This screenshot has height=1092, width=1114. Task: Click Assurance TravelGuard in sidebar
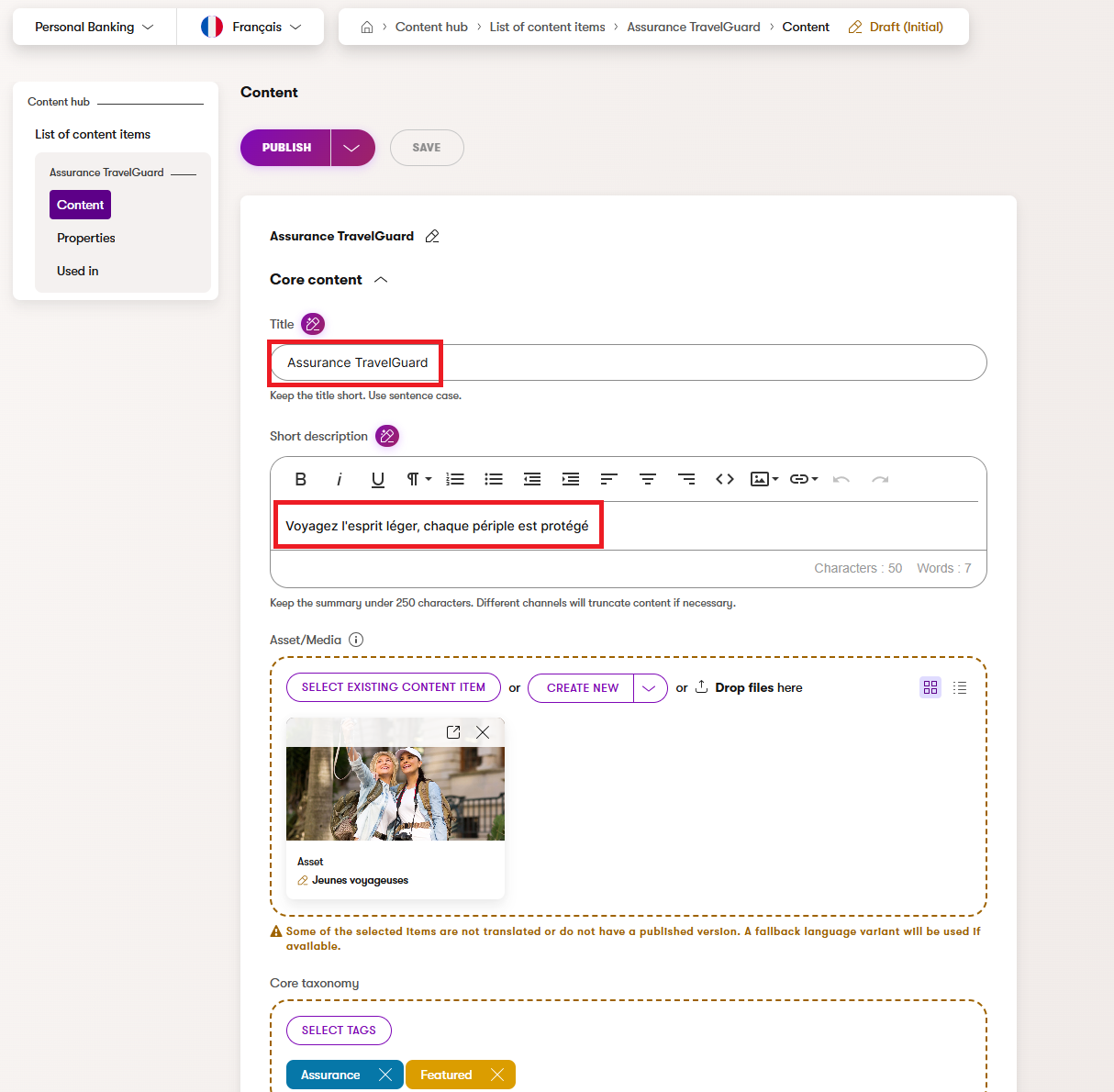point(106,173)
